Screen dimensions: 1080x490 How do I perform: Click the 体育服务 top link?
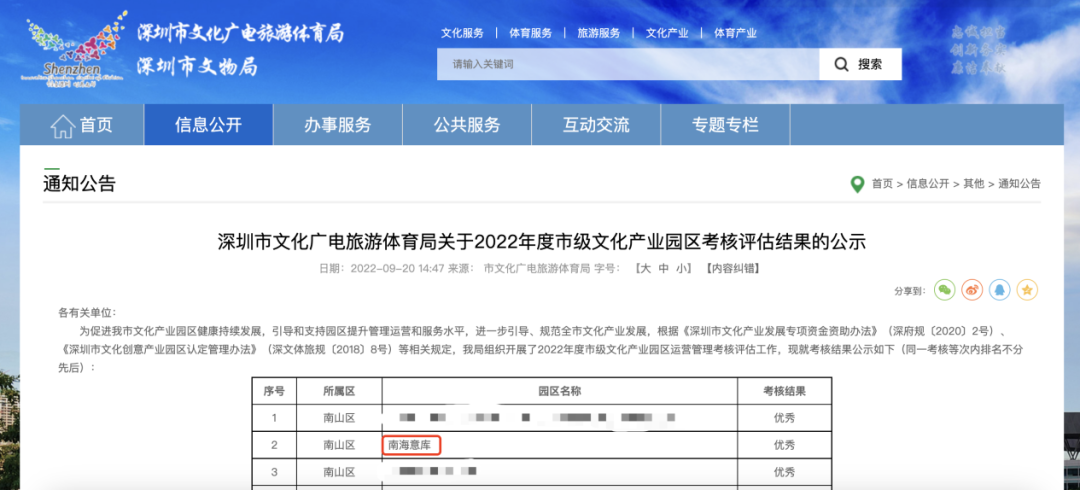(530, 33)
